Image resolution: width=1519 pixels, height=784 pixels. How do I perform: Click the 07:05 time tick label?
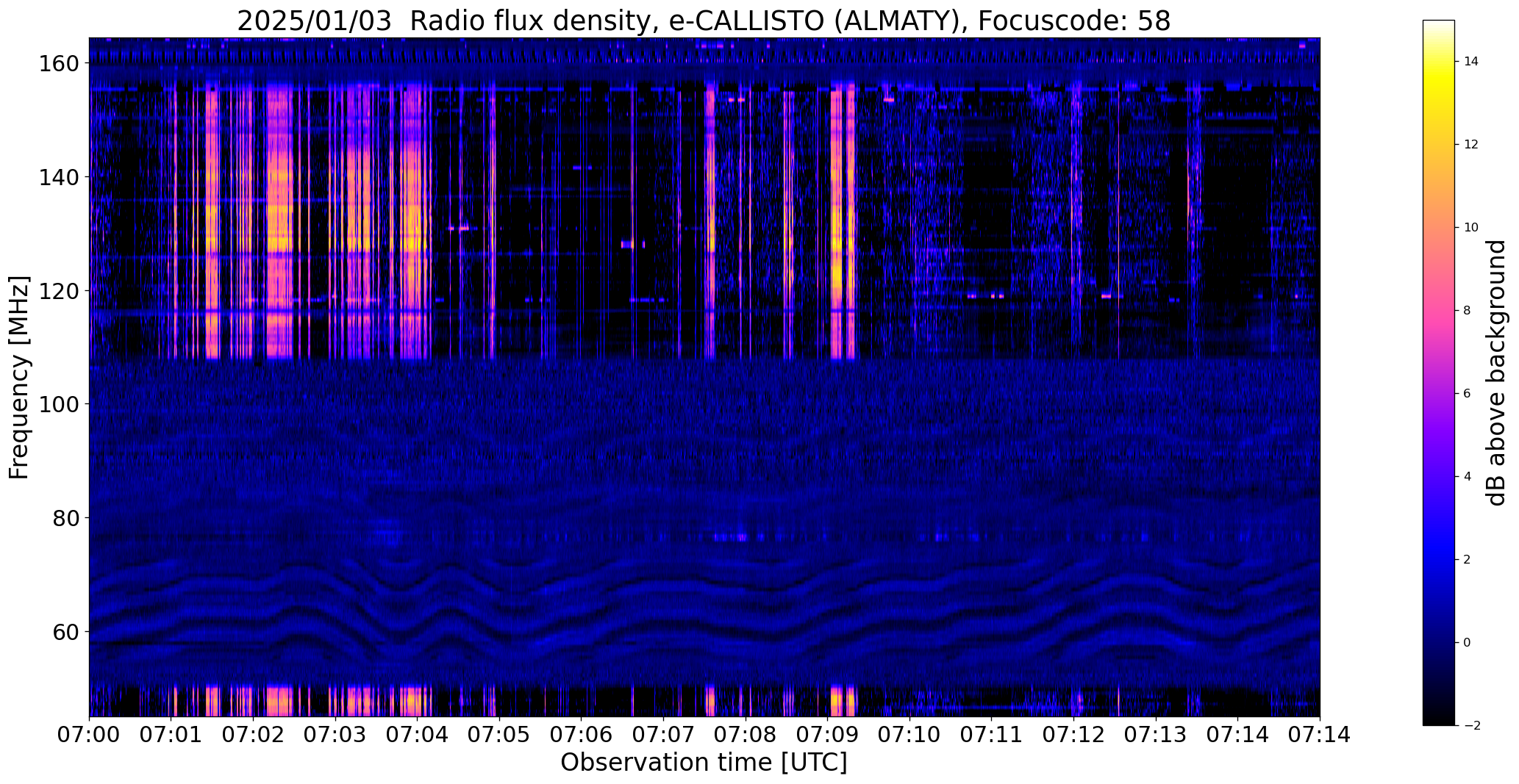pyautogui.click(x=499, y=736)
